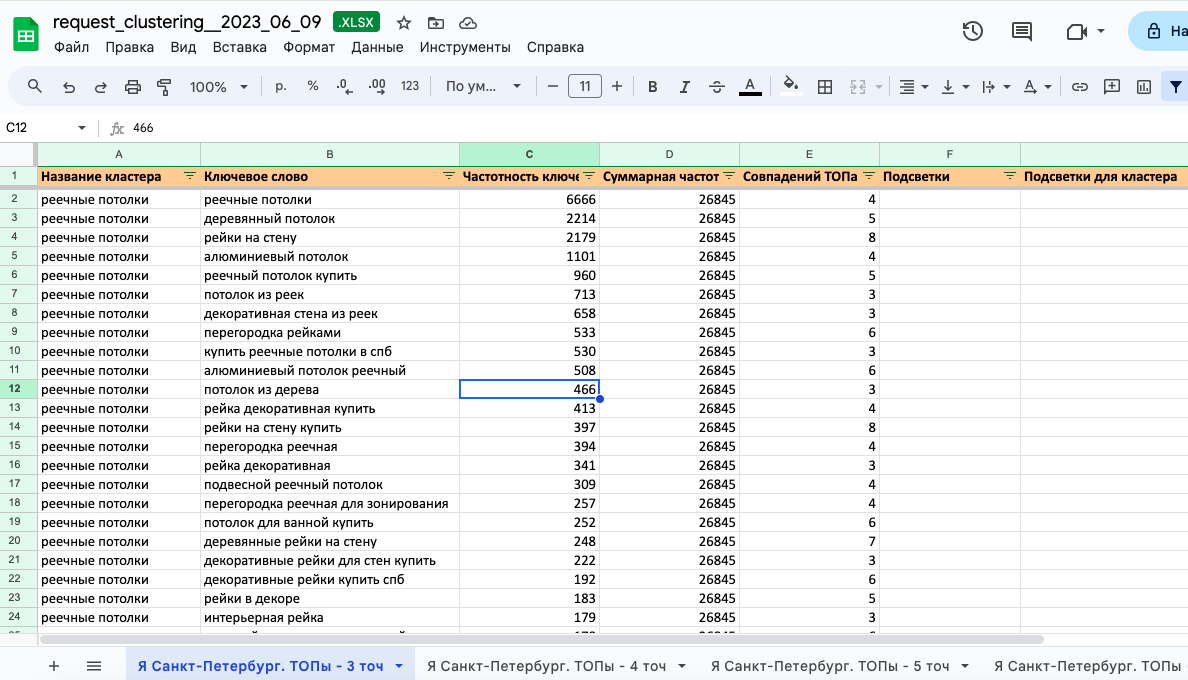Switch to ТОПы - 4 точ sheet tab
Screen dimensions: 1188x680
tap(546, 666)
